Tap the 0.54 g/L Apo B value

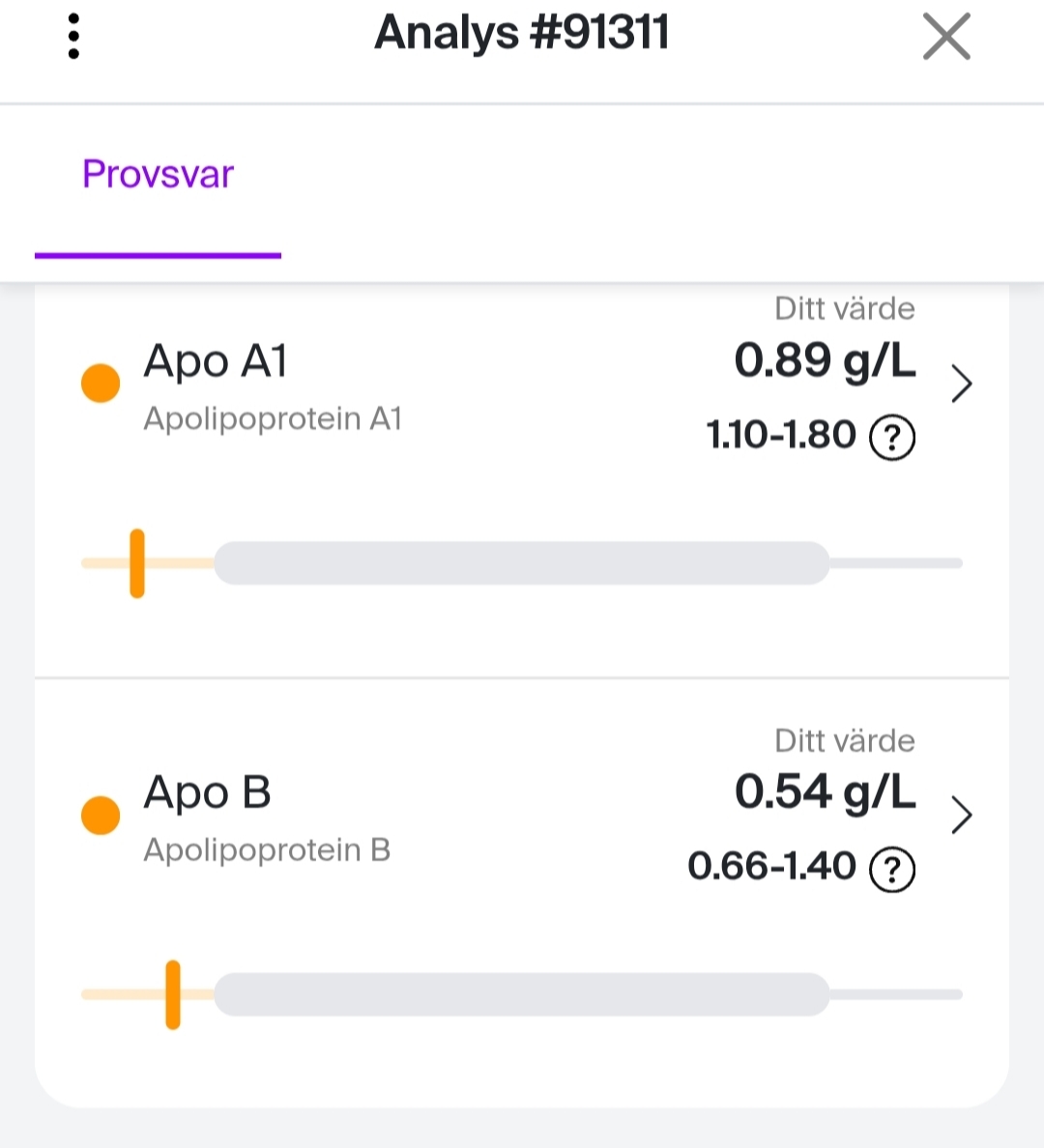tap(825, 791)
